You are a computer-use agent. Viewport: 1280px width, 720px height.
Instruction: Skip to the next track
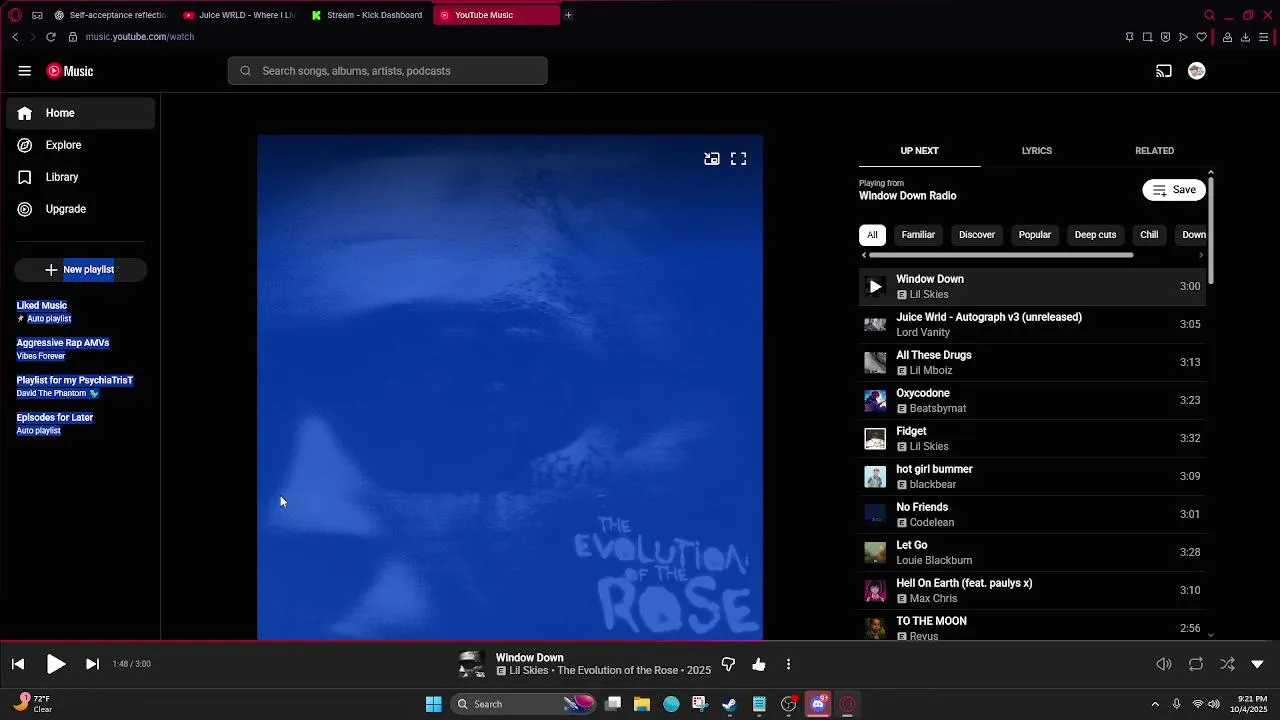point(92,664)
